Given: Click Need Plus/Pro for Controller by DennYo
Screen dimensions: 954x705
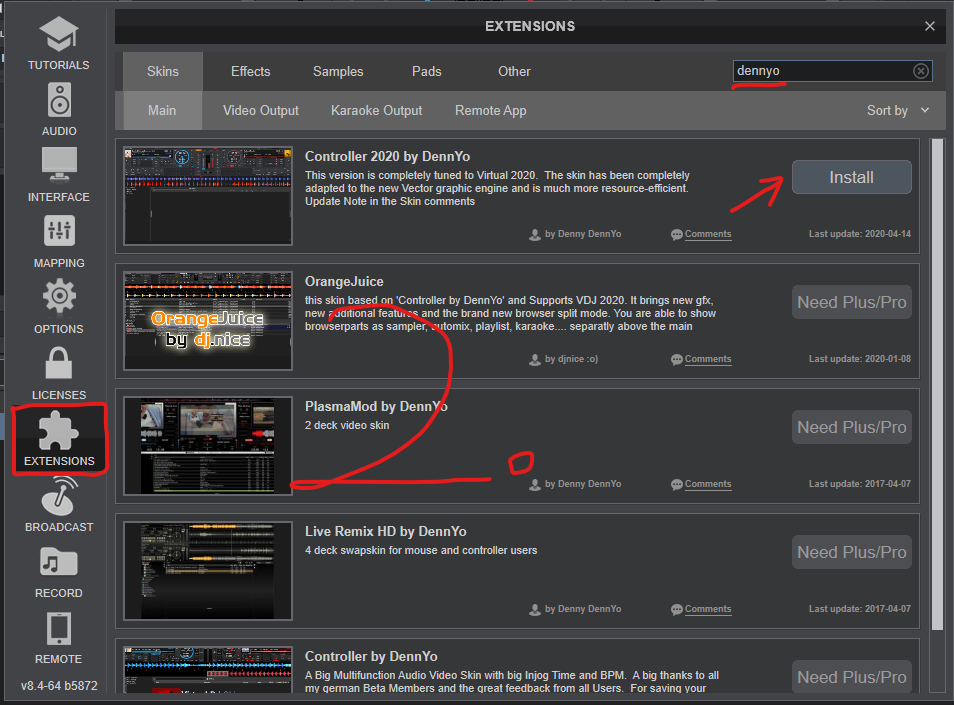Looking at the screenshot, I should click(x=851, y=677).
